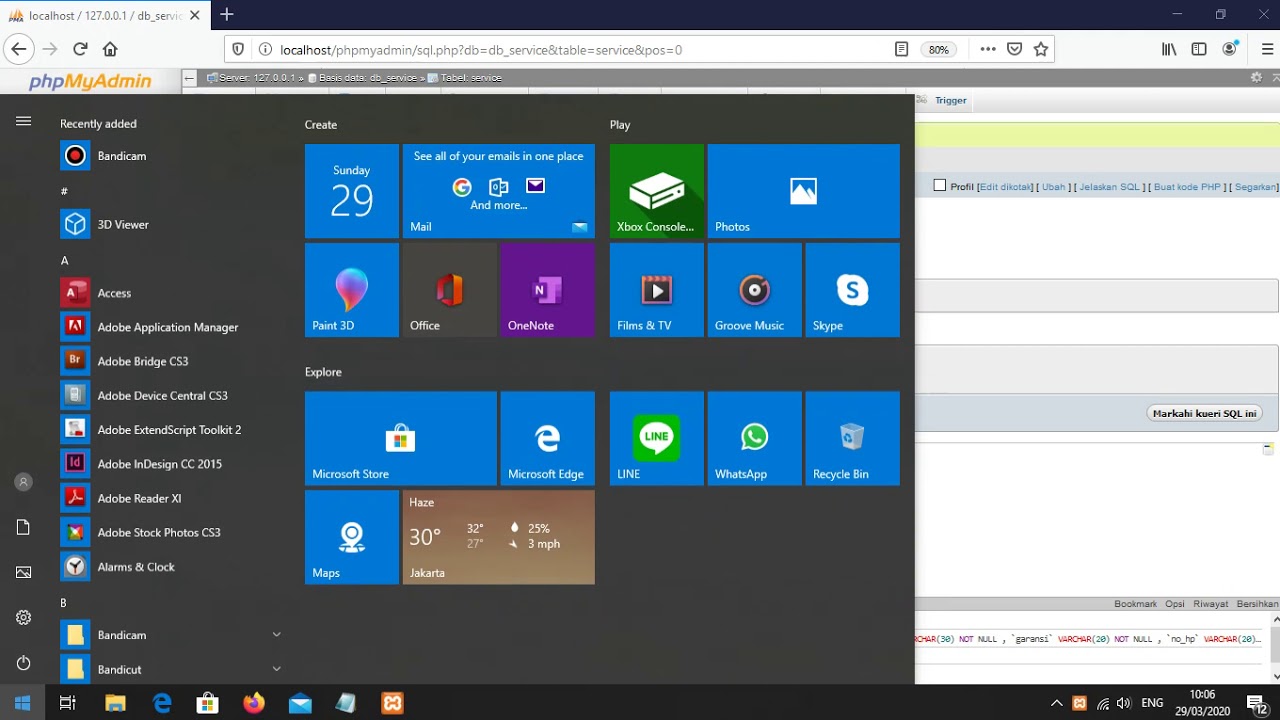The image size is (1280, 720).
Task: Open the LINE app tile
Action: [x=656, y=438]
